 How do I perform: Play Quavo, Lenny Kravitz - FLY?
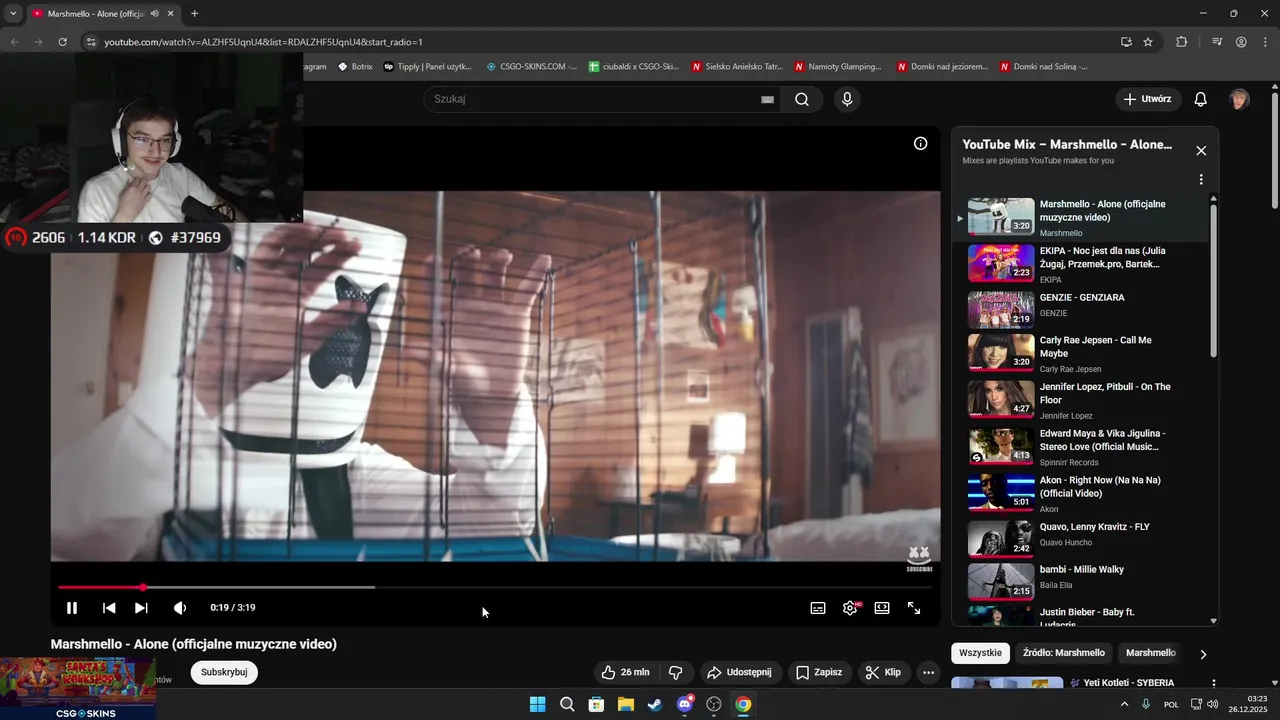(1080, 538)
